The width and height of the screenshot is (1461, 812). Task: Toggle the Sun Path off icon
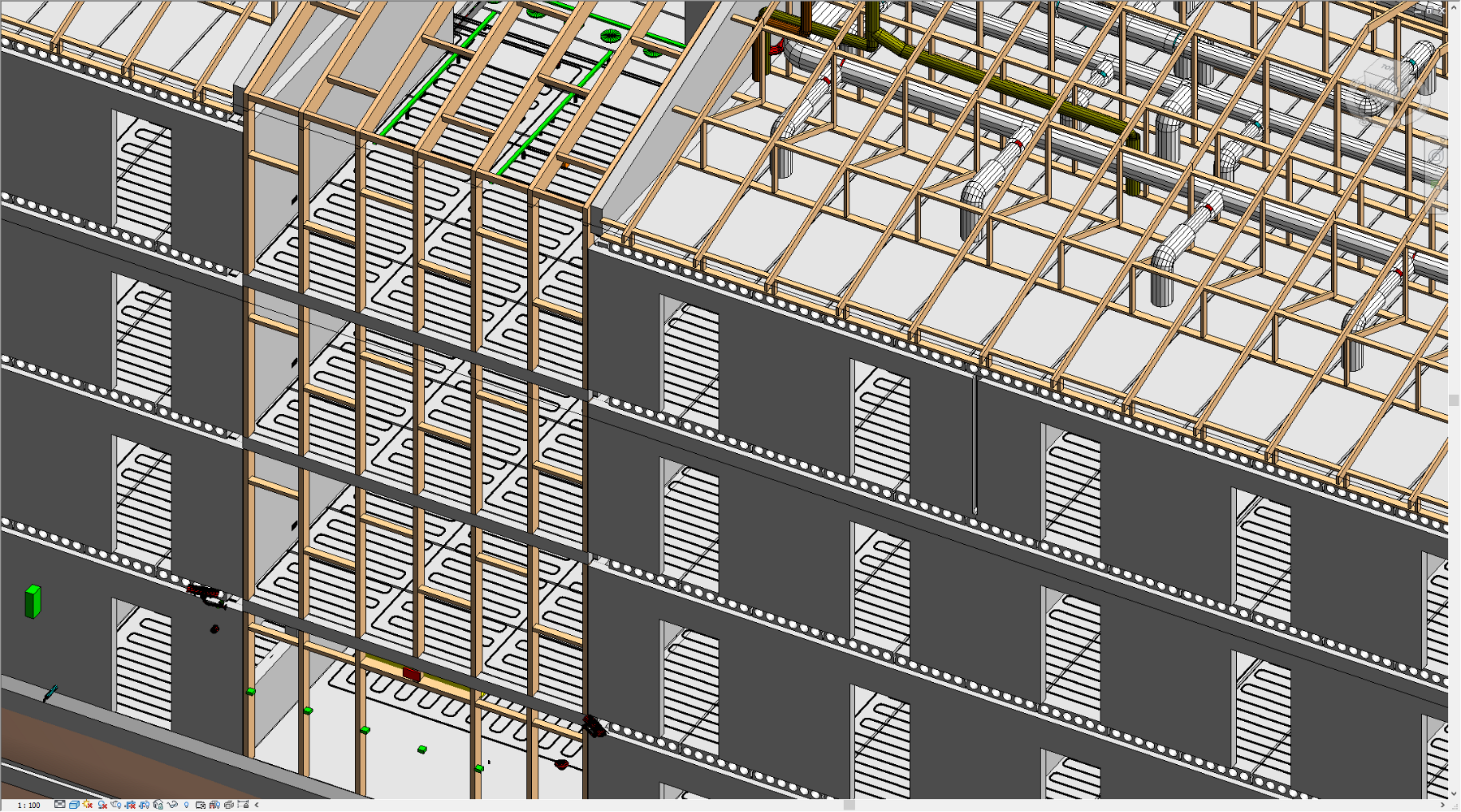[88, 805]
